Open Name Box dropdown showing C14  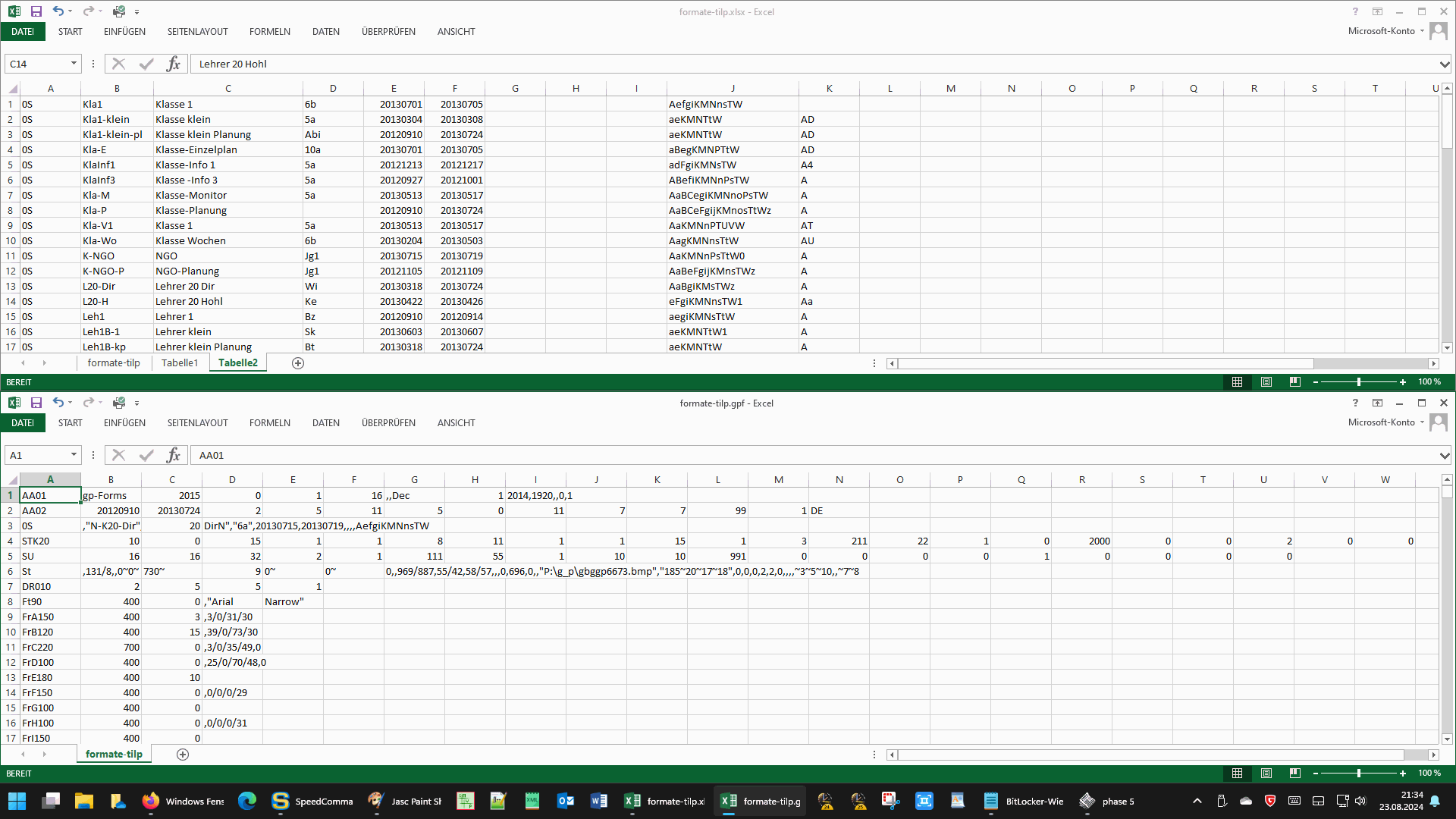coord(74,64)
